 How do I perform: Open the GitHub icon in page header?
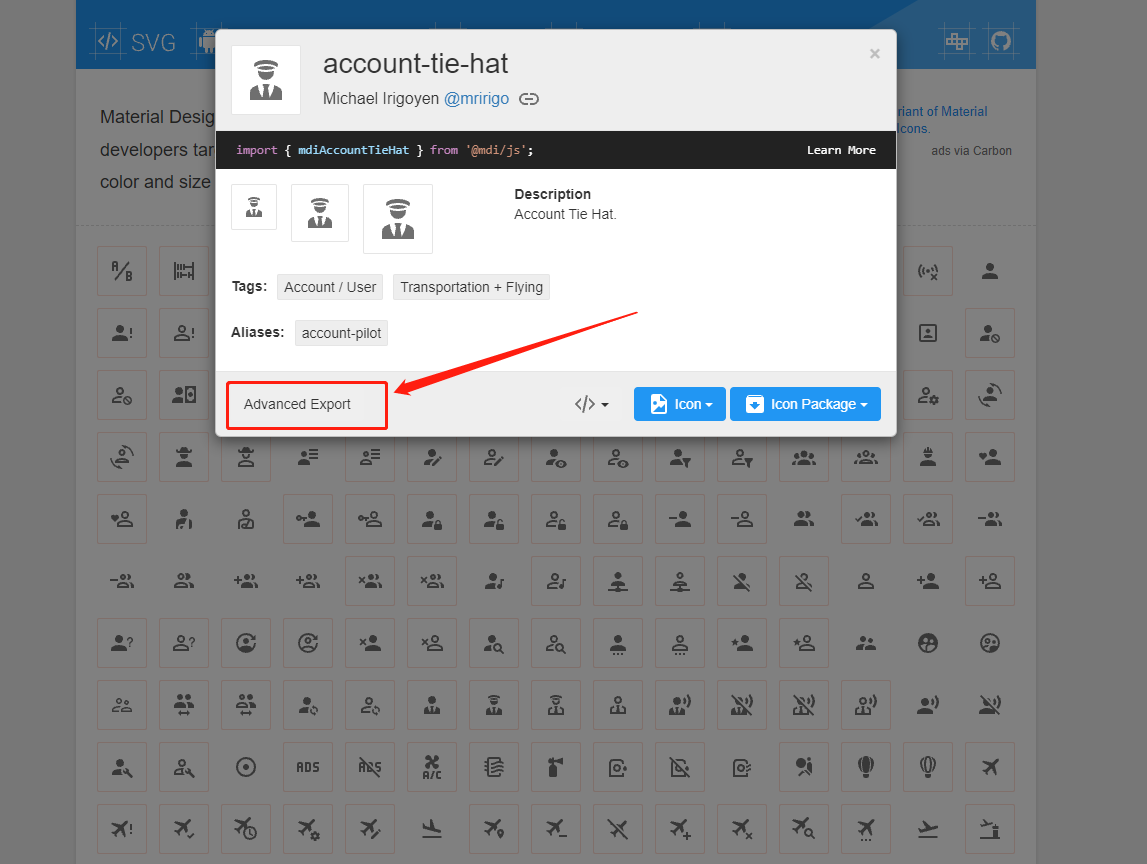pyautogui.click(x=1001, y=40)
